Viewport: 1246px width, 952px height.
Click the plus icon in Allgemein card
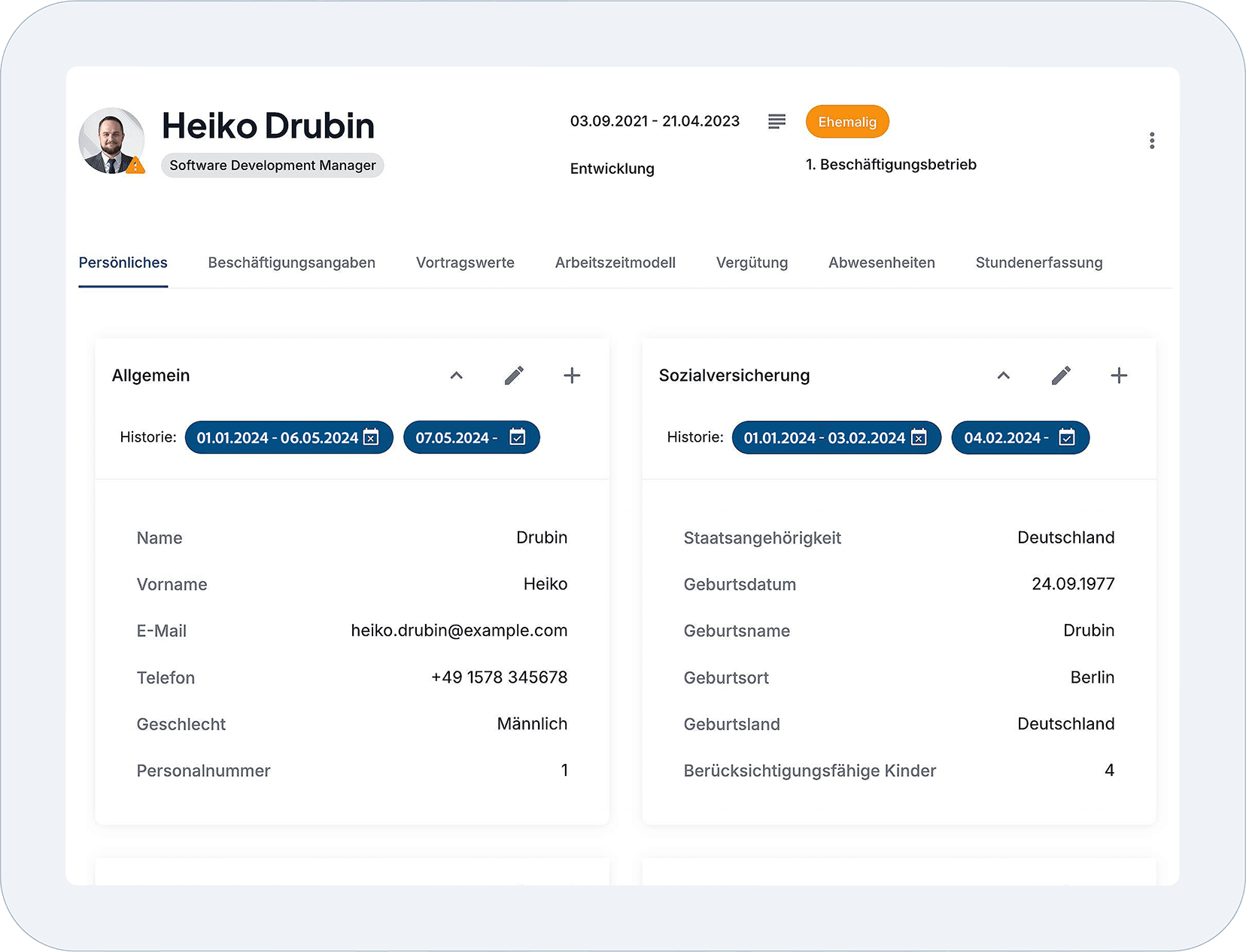coord(572,376)
